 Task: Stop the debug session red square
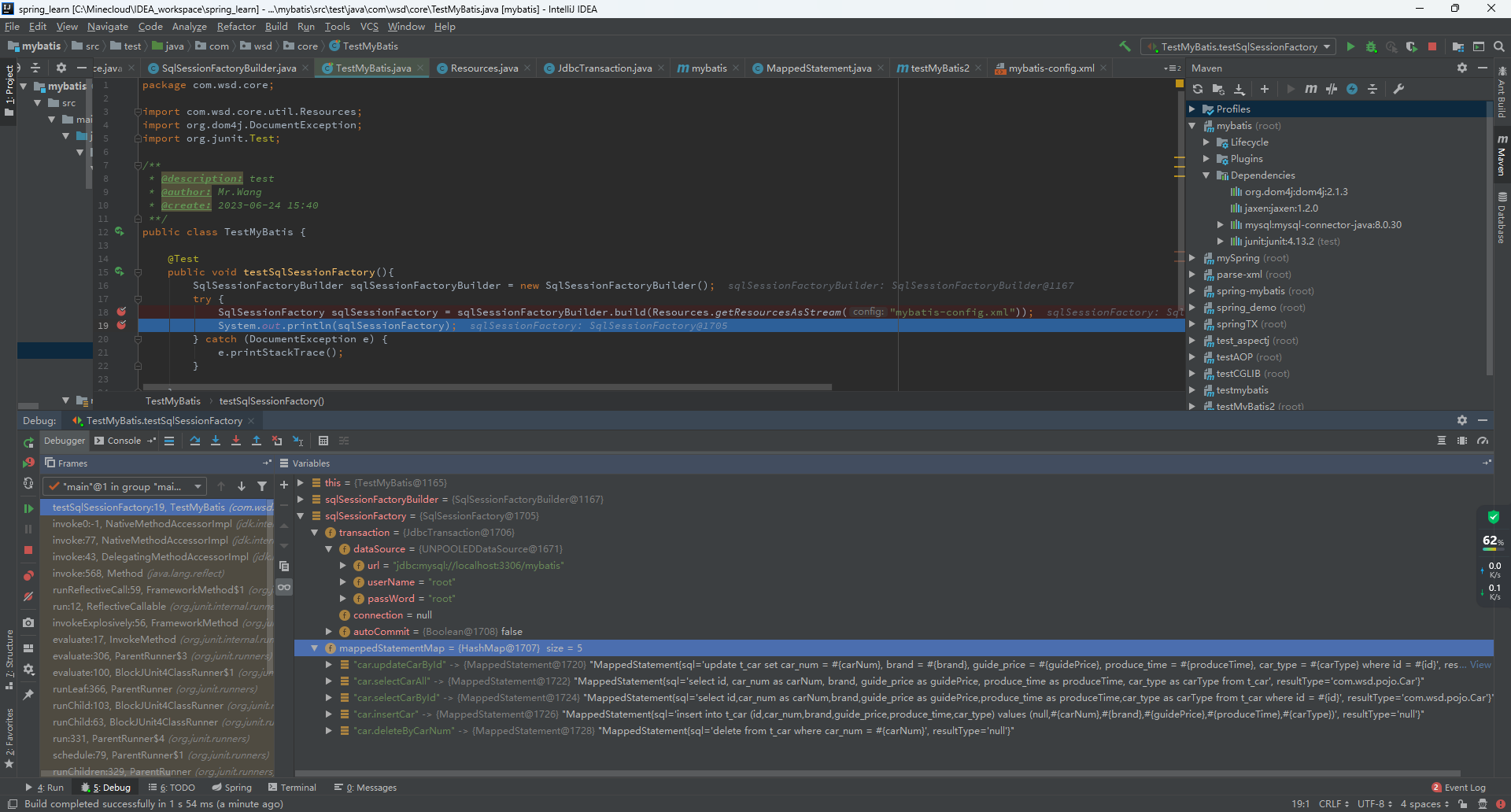(x=28, y=550)
